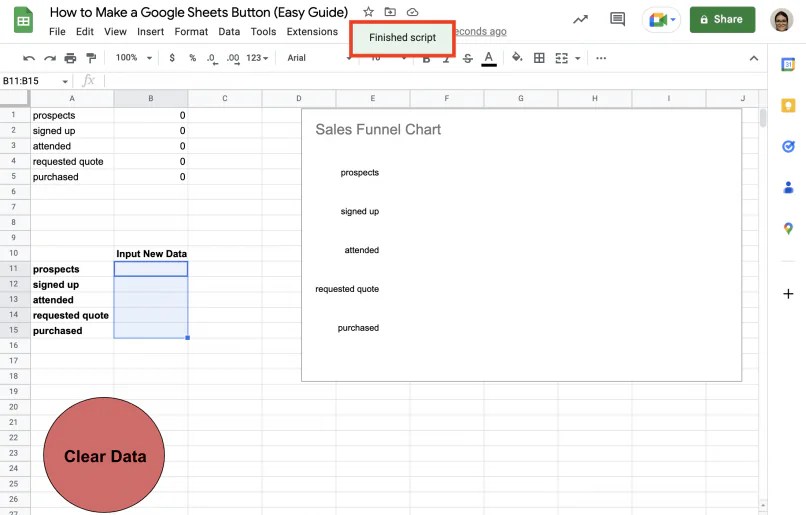Select the Sales Funnel Chart title
The height and width of the screenshot is (515, 806).
[x=378, y=130]
